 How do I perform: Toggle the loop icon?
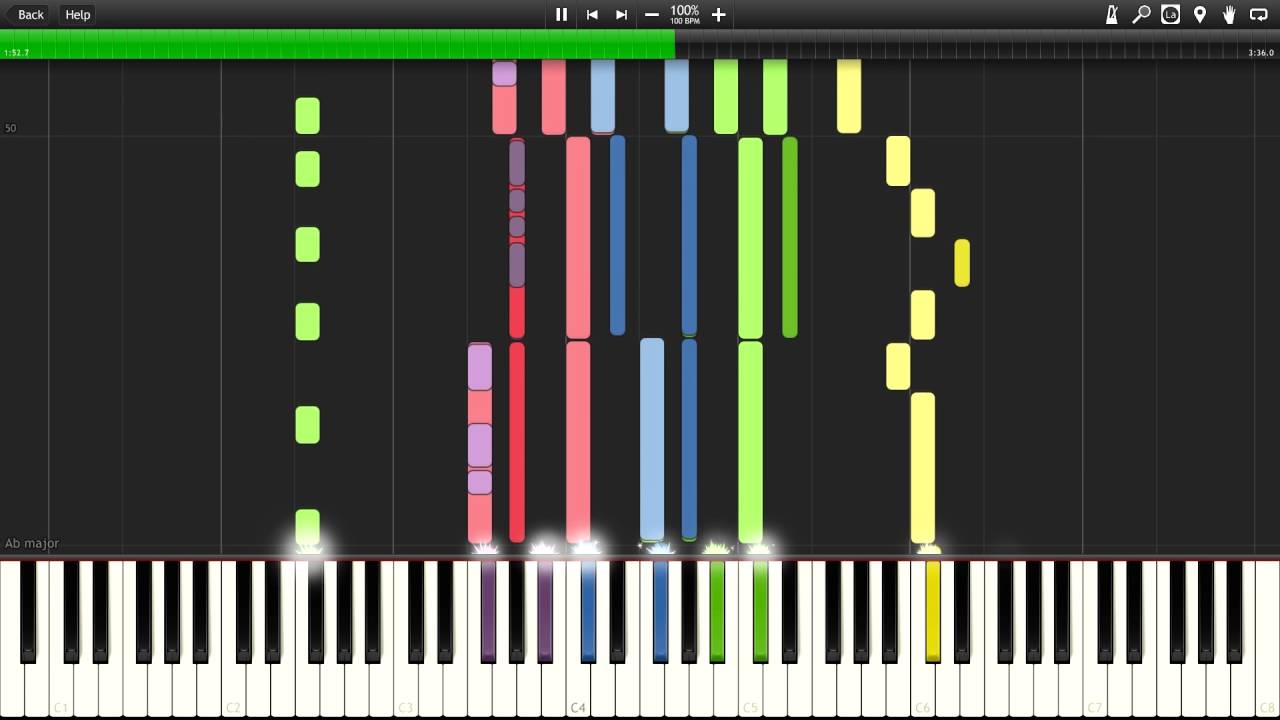point(1259,14)
